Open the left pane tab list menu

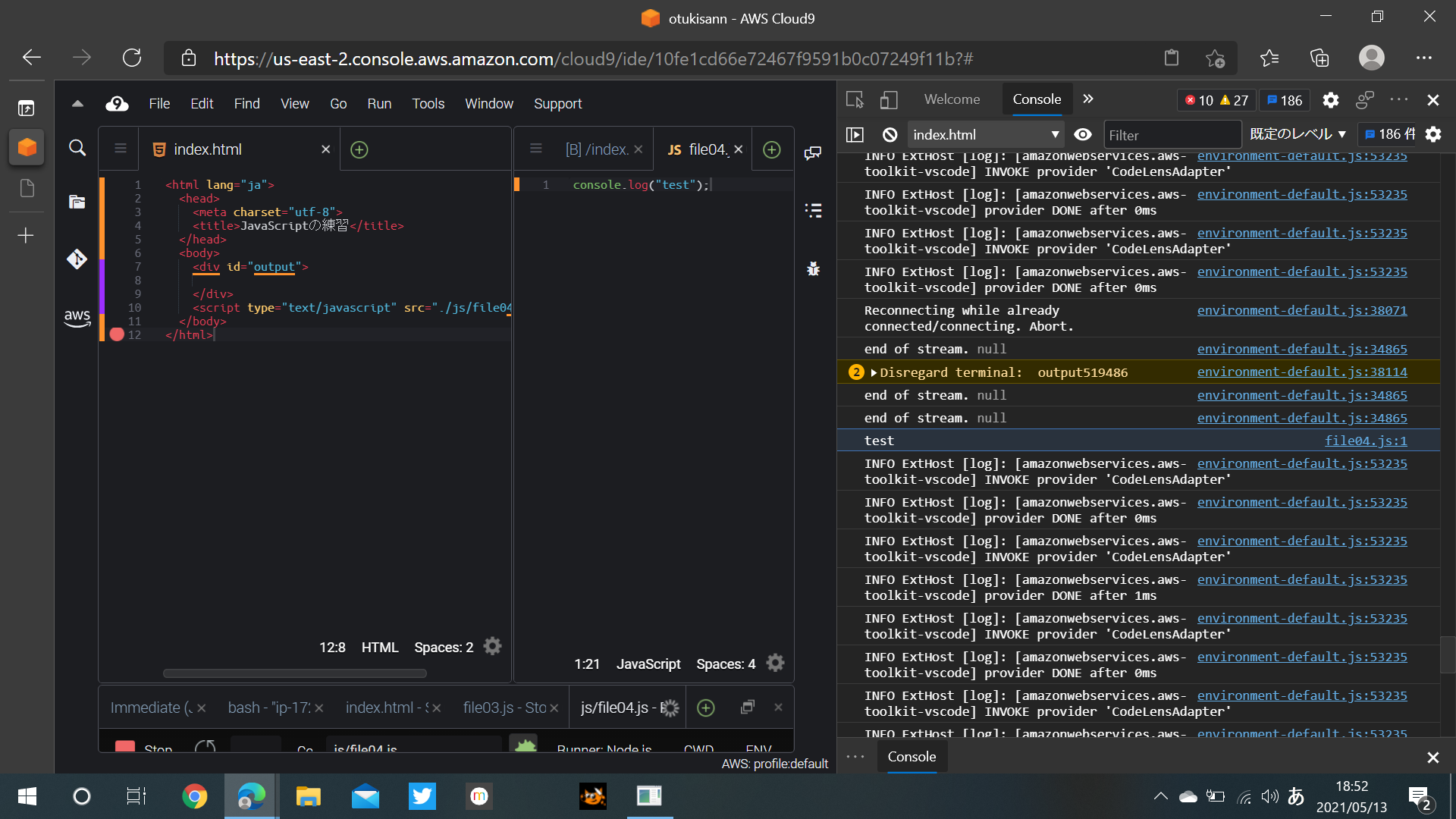pos(120,149)
